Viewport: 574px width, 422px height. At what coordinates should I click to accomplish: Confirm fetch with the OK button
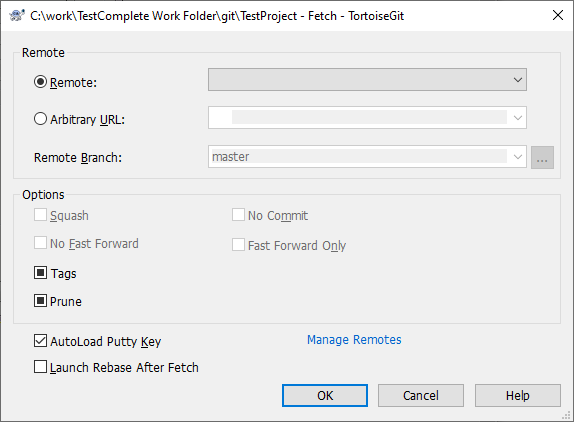325,395
